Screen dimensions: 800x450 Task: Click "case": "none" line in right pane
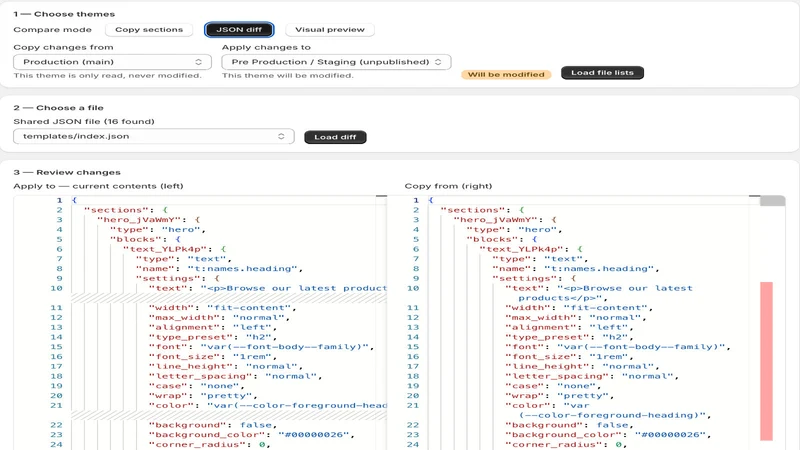click(x=554, y=386)
